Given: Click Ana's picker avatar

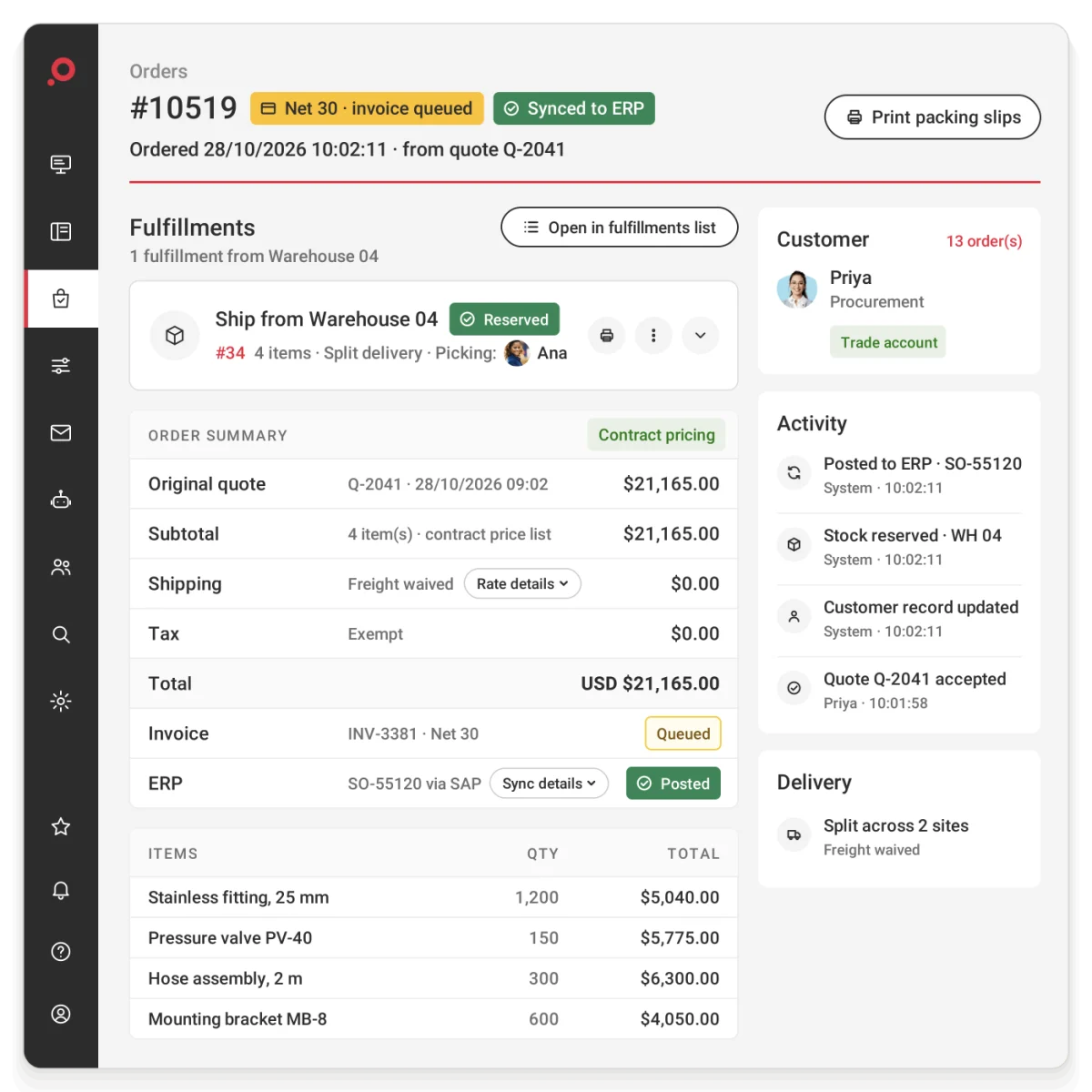Looking at the screenshot, I should click(x=517, y=353).
